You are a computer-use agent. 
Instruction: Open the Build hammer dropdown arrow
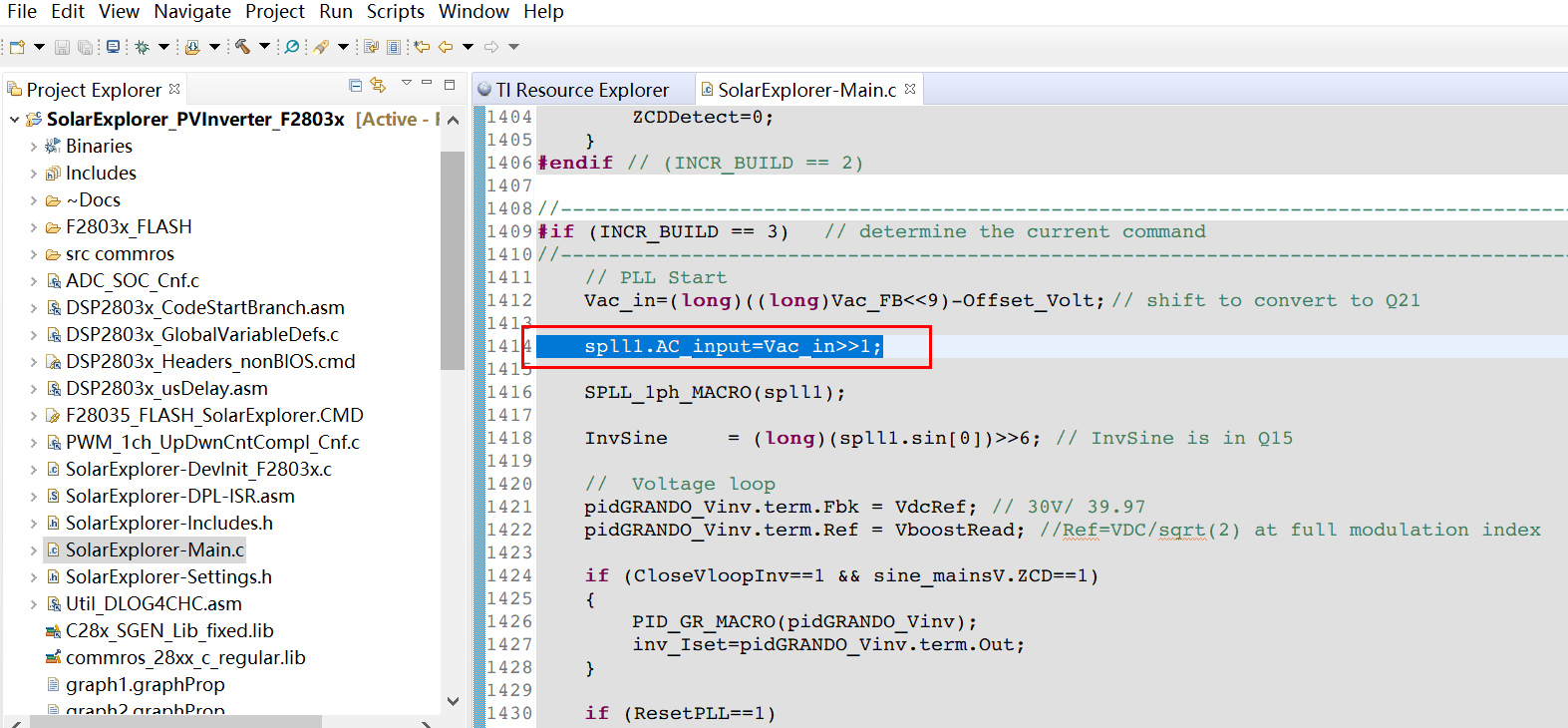(x=264, y=47)
